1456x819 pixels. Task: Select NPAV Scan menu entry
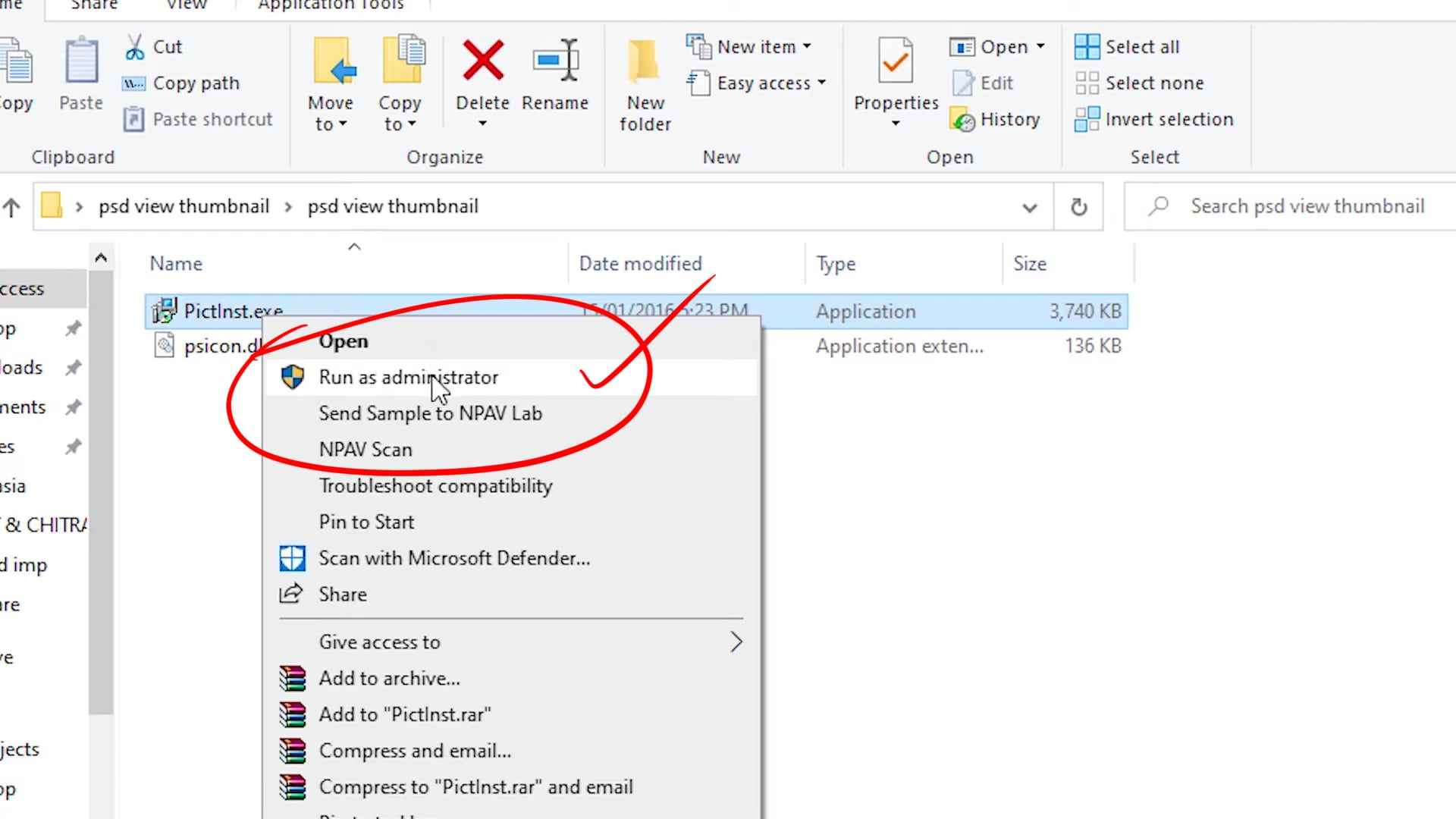[x=511, y=450]
